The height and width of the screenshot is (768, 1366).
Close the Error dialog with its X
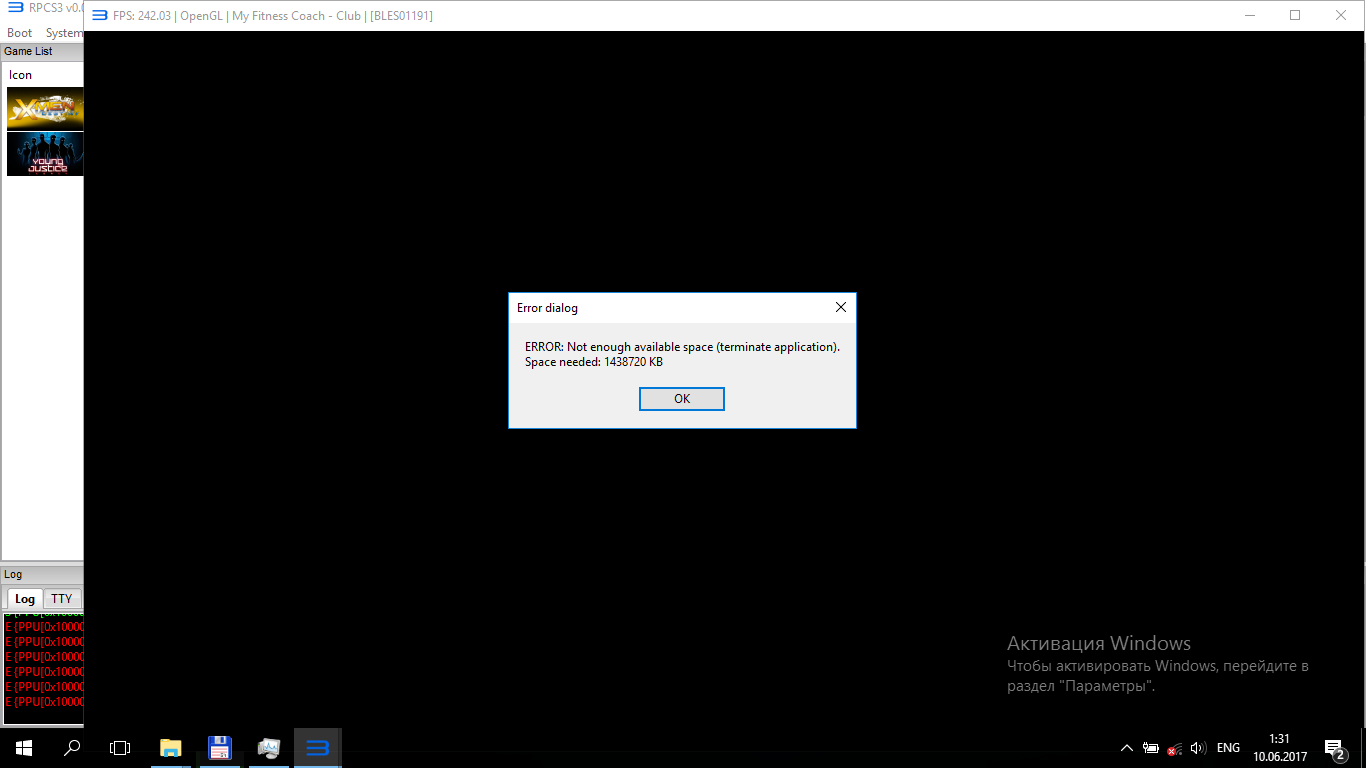pos(841,308)
